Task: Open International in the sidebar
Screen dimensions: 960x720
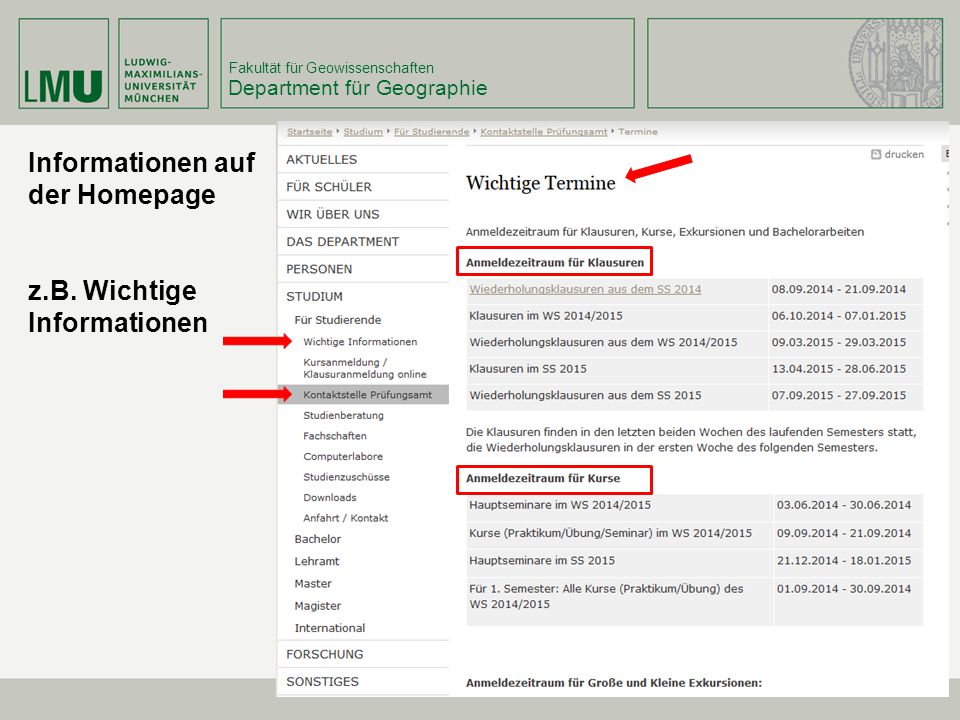Action: 329,628
